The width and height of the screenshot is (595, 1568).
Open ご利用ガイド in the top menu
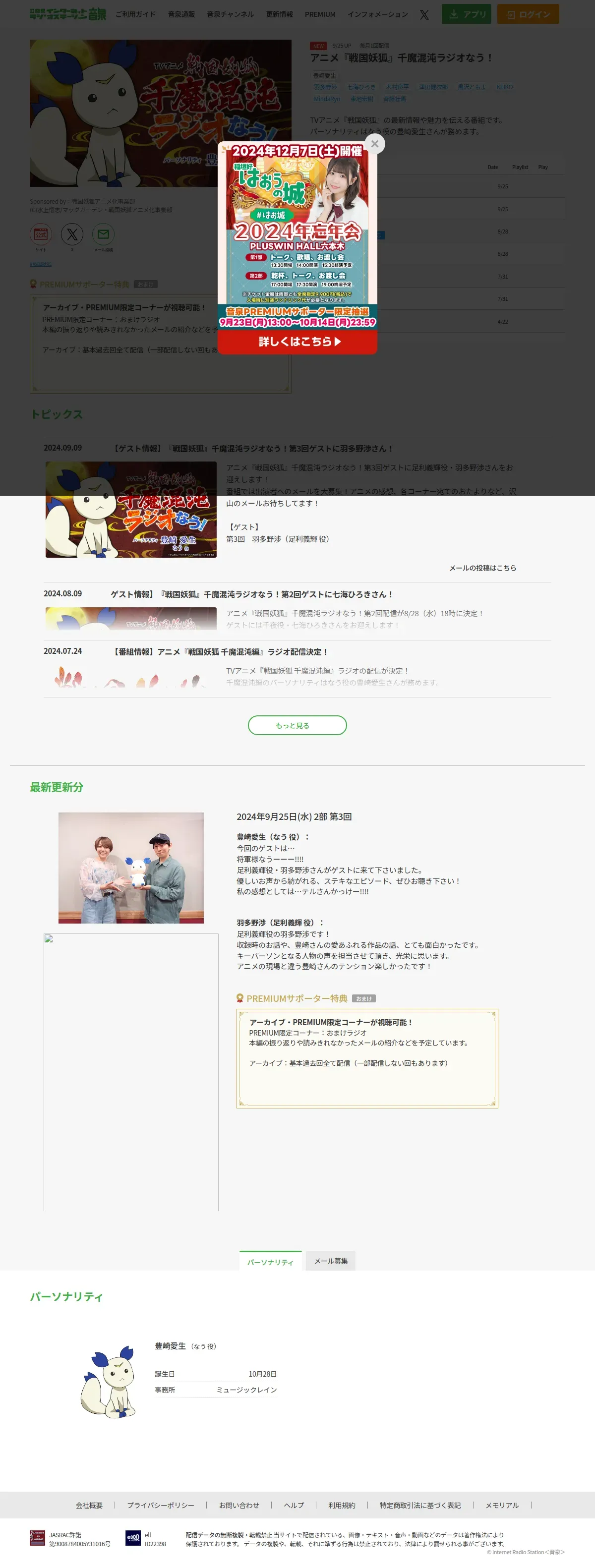coord(136,14)
